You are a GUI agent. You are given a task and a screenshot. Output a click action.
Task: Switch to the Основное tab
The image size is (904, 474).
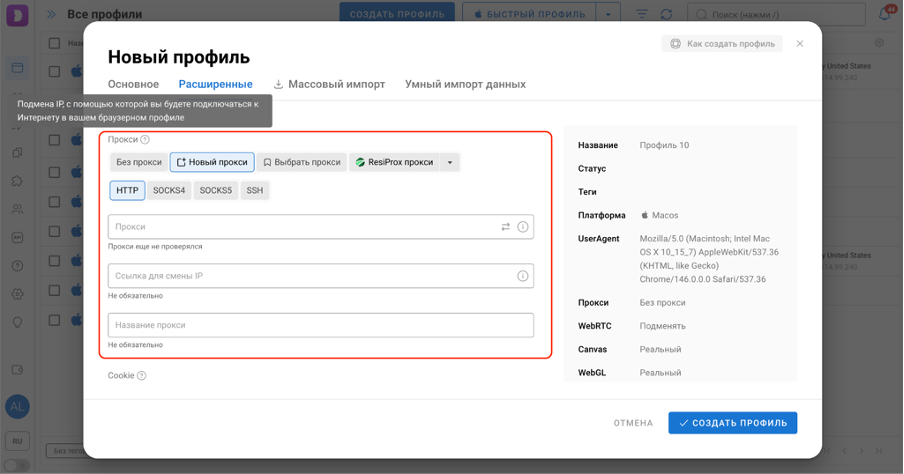(x=133, y=84)
